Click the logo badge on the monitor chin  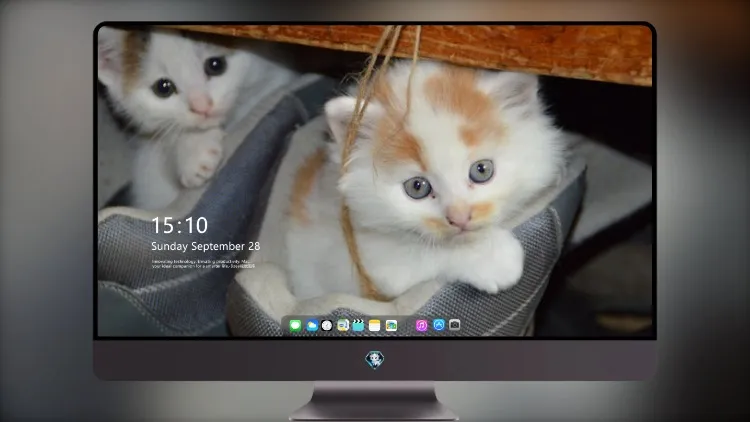(x=375, y=360)
